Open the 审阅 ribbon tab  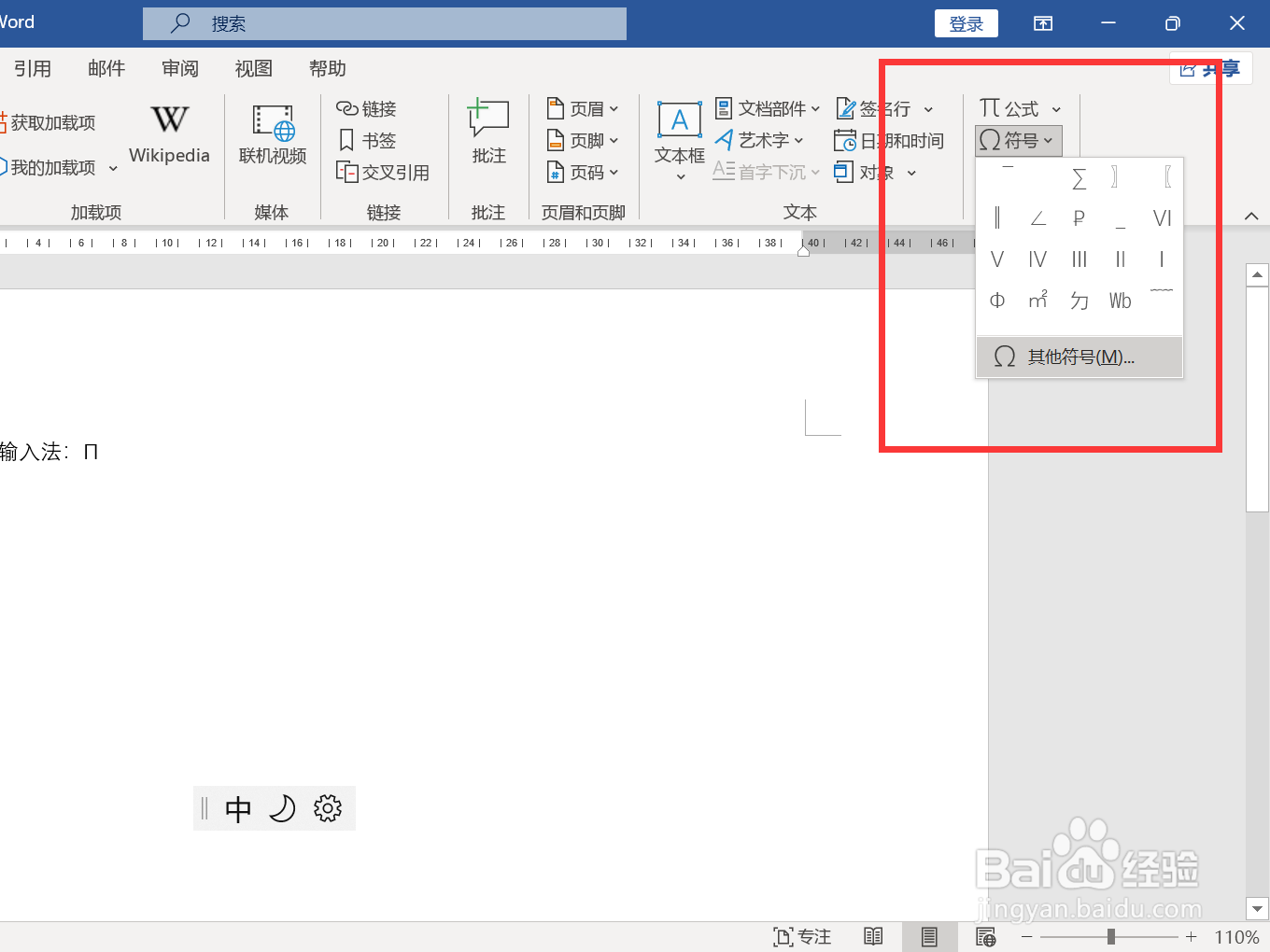[179, 68]
